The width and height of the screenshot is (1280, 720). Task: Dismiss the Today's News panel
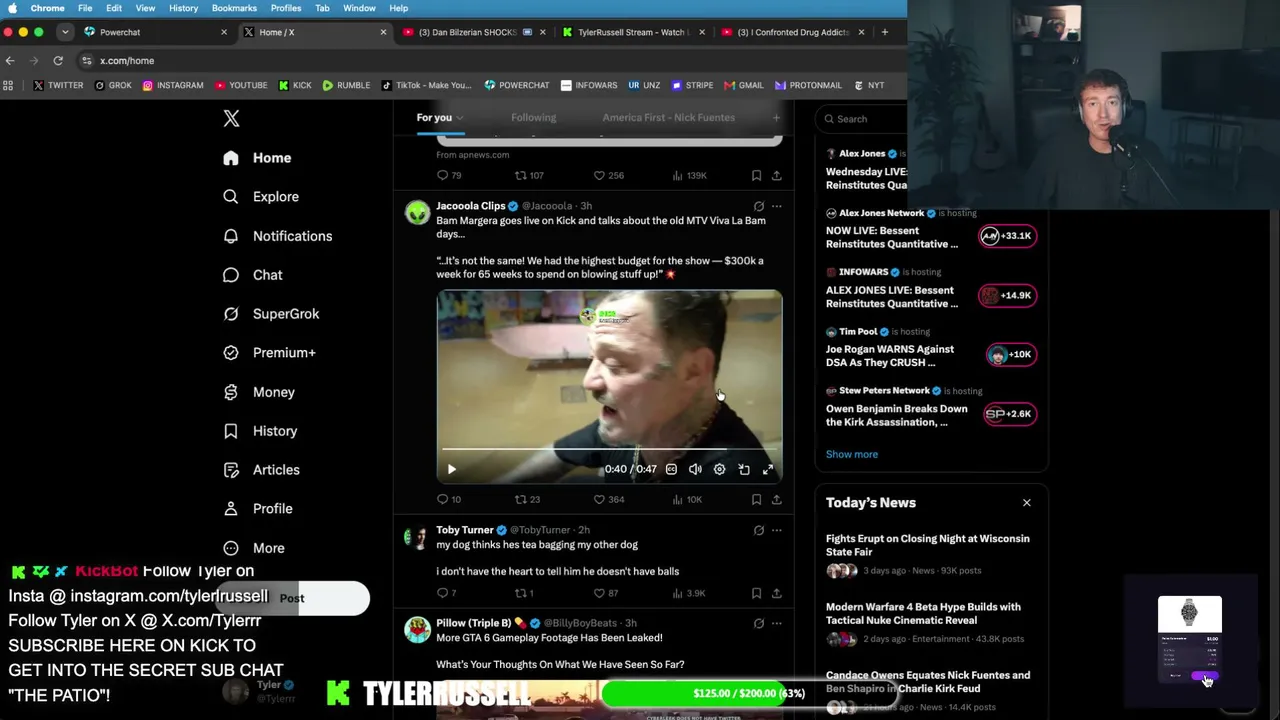[1026, 503]
